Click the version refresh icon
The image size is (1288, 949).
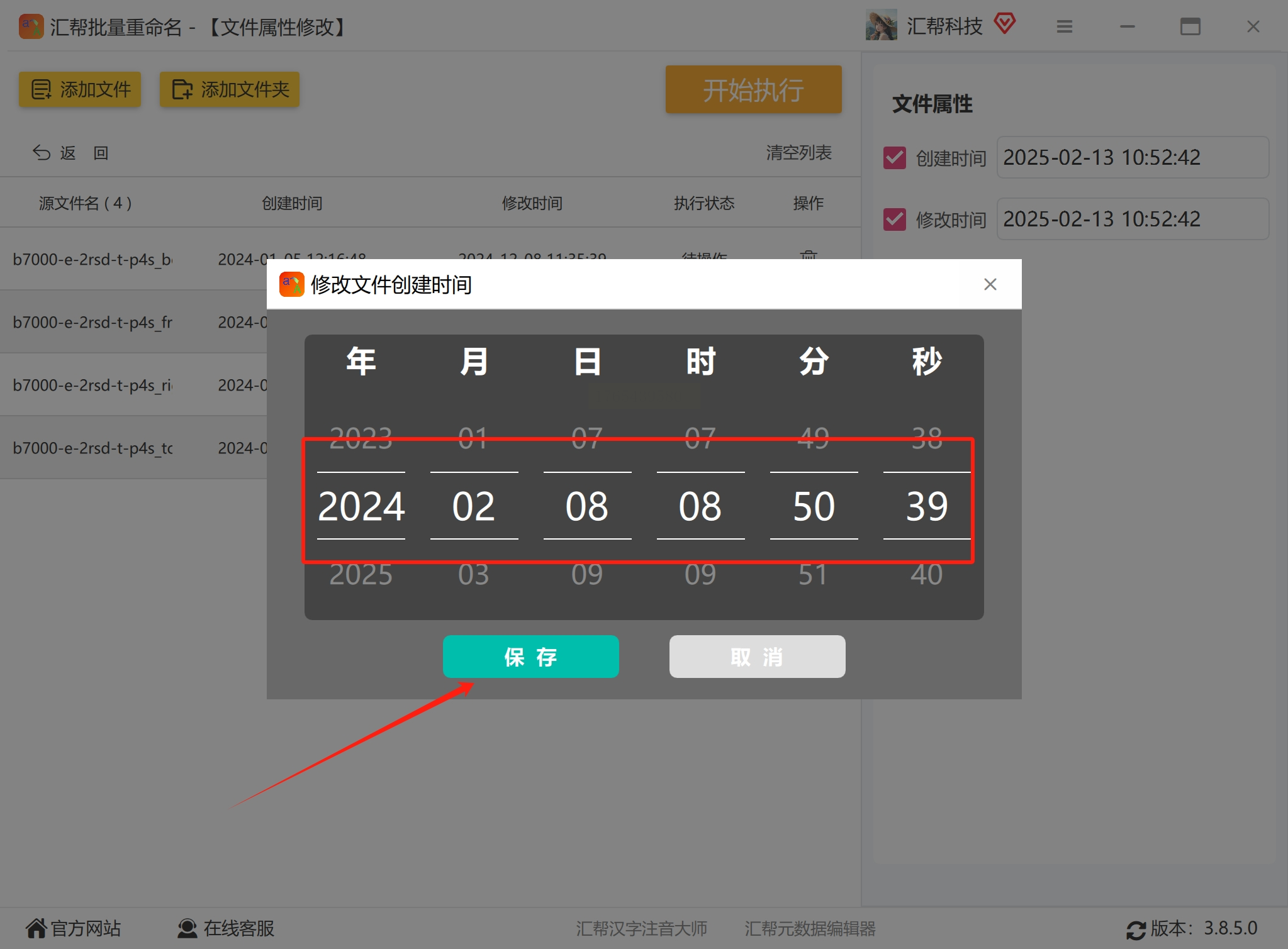(1135, 929)
